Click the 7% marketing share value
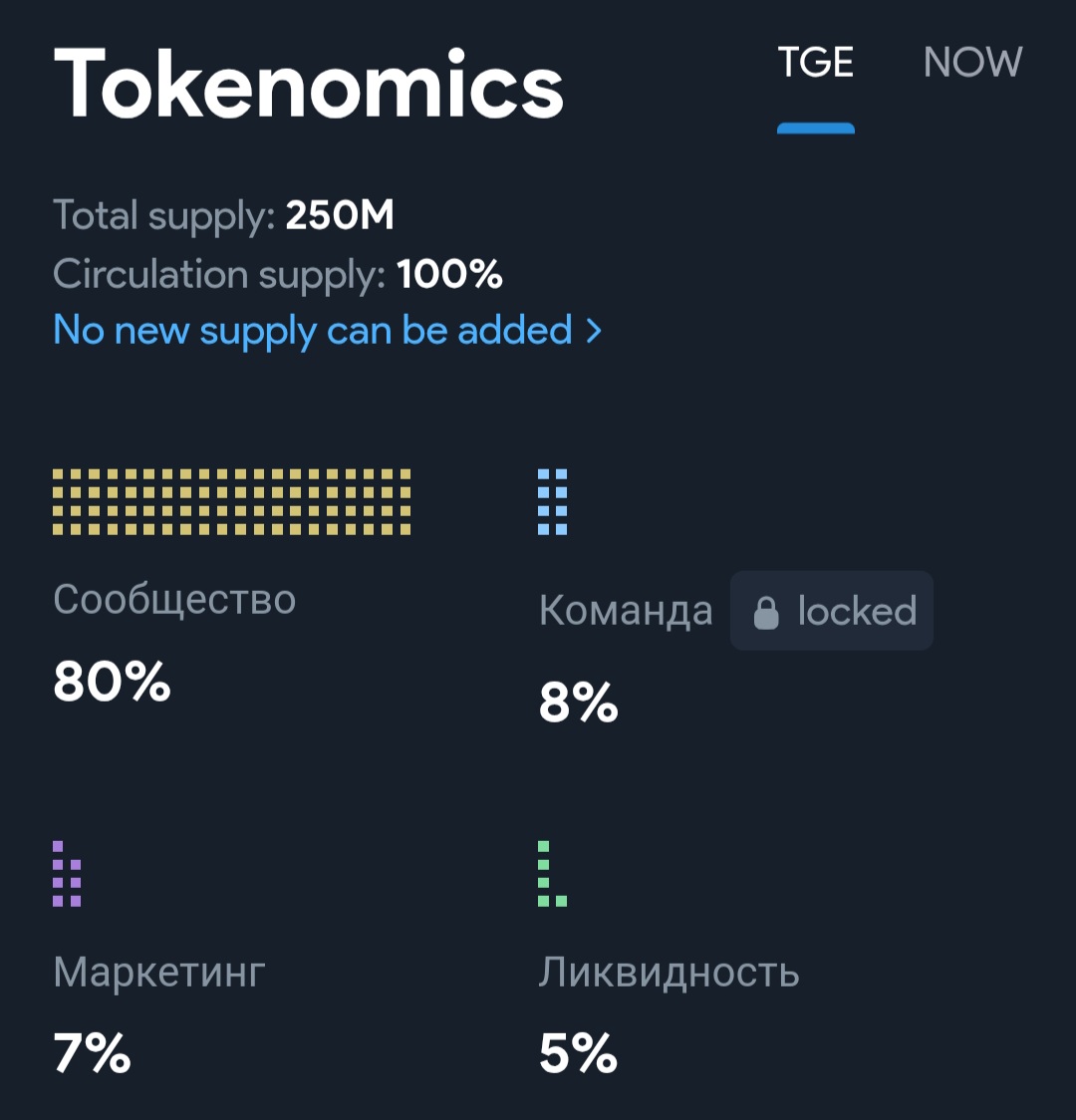The height and width of the screenshot is (1120, 1076). [x=92, y=1053]
